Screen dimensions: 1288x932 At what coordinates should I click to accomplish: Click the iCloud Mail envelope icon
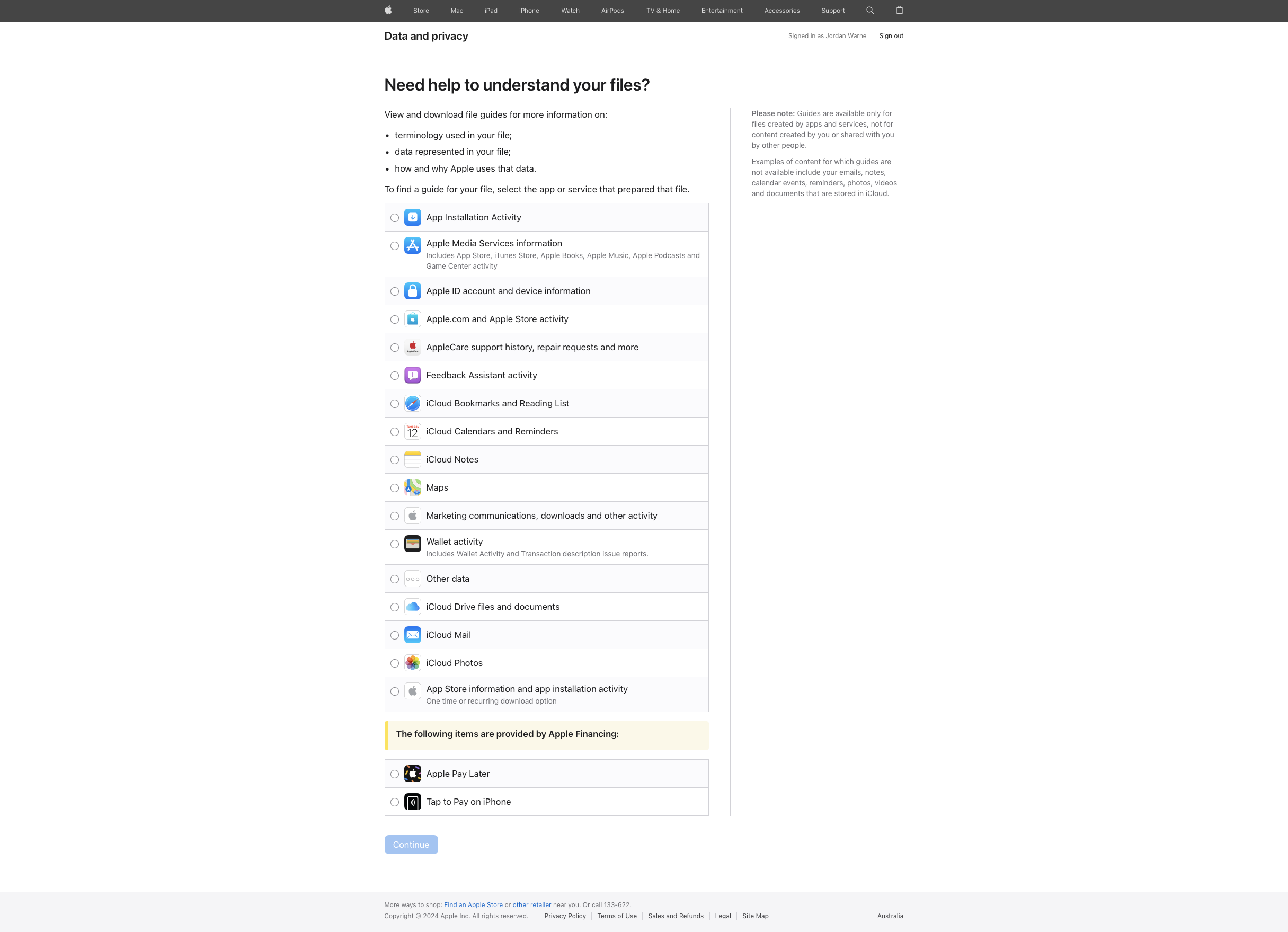(412, 634)
